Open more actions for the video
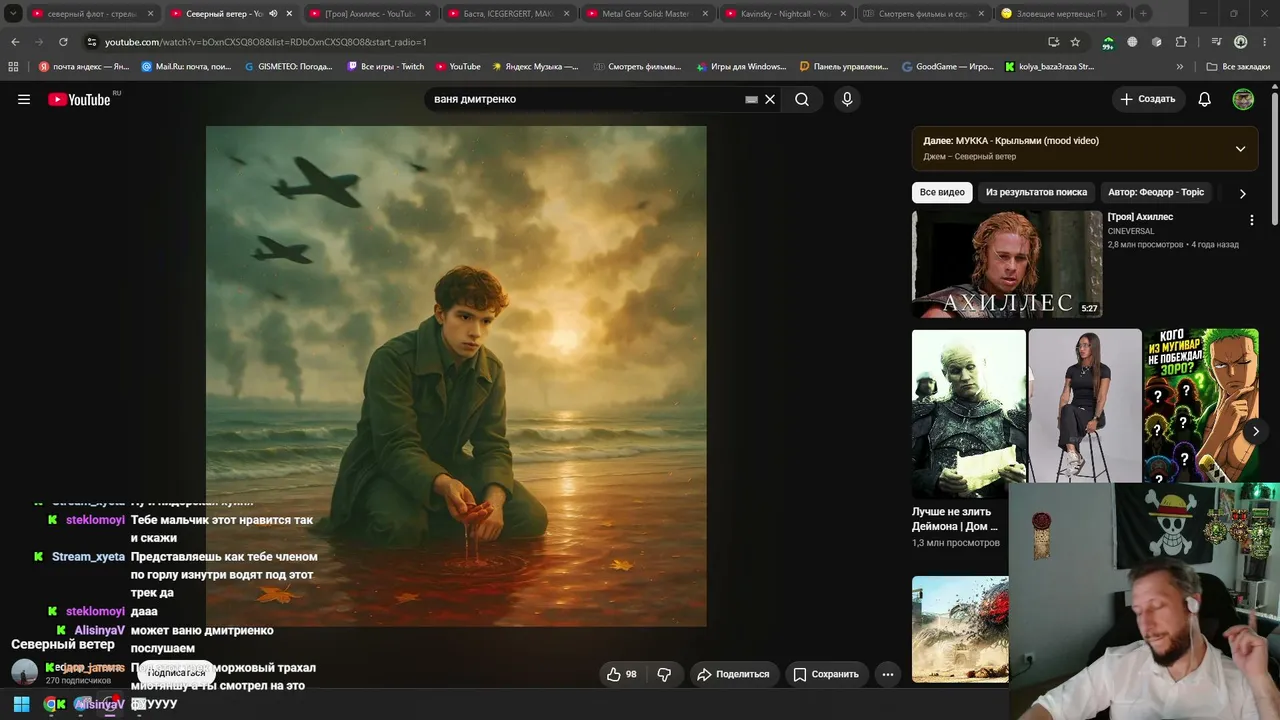This screenshot has width=1280, height=720. pos(887,674)
